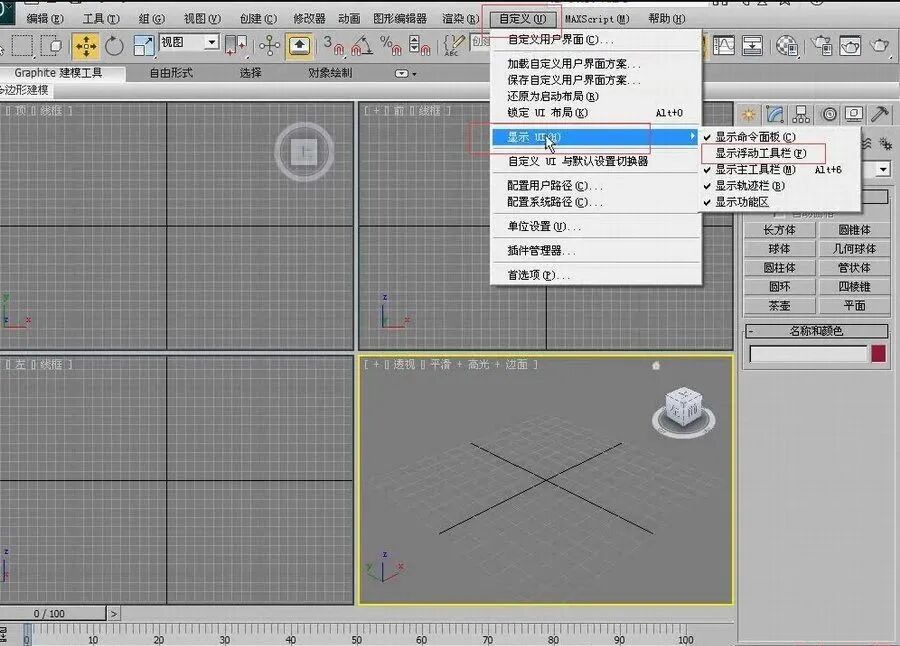Activate the Select and Rotate tool

[114, 46]
